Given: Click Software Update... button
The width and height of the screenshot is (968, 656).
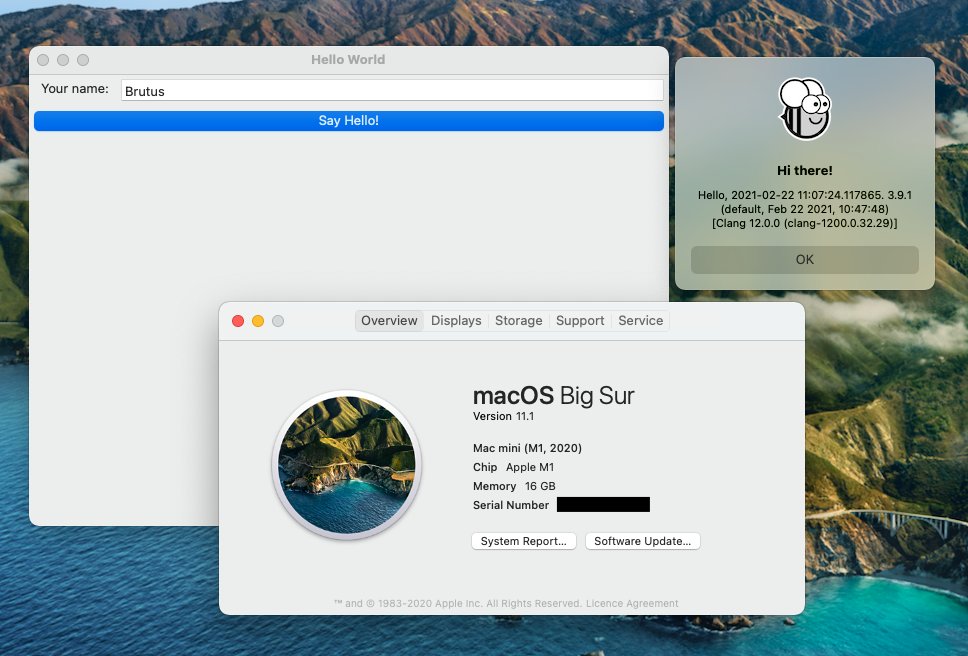Looking at the screenshot, I should coord(643,541).
